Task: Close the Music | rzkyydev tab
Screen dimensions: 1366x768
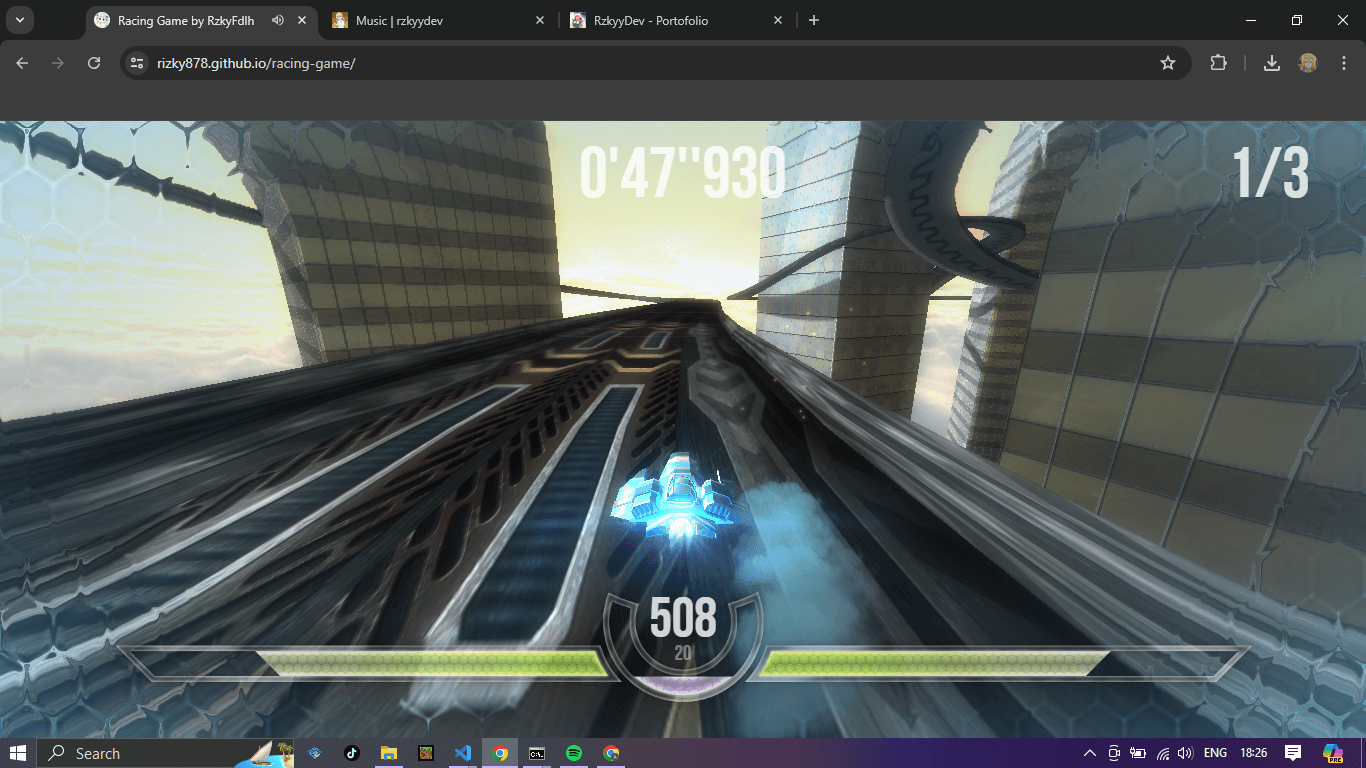Action: 540,20
